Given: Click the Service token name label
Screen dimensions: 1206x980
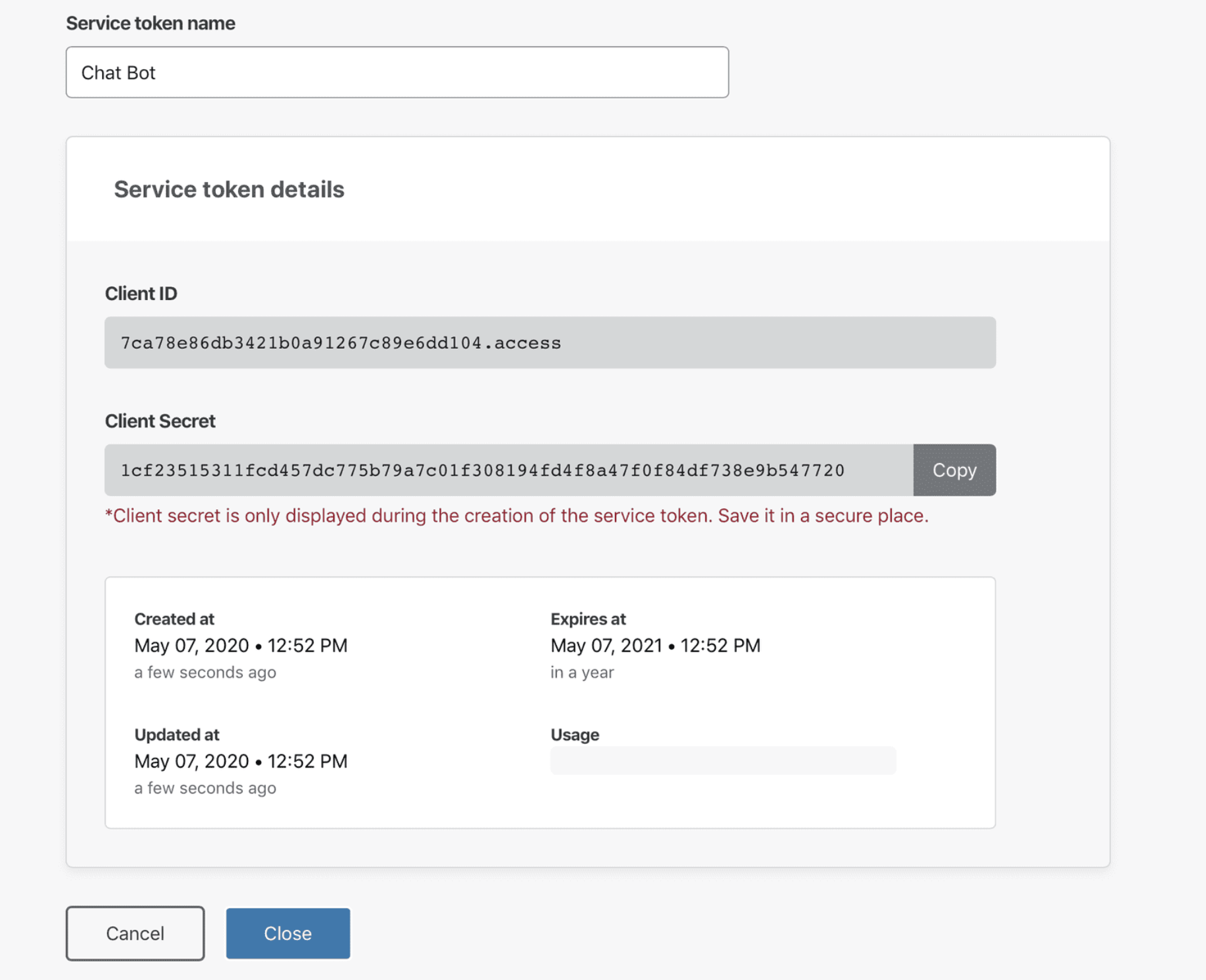Looking at the screenshot, I should click(x=150, y=22).
